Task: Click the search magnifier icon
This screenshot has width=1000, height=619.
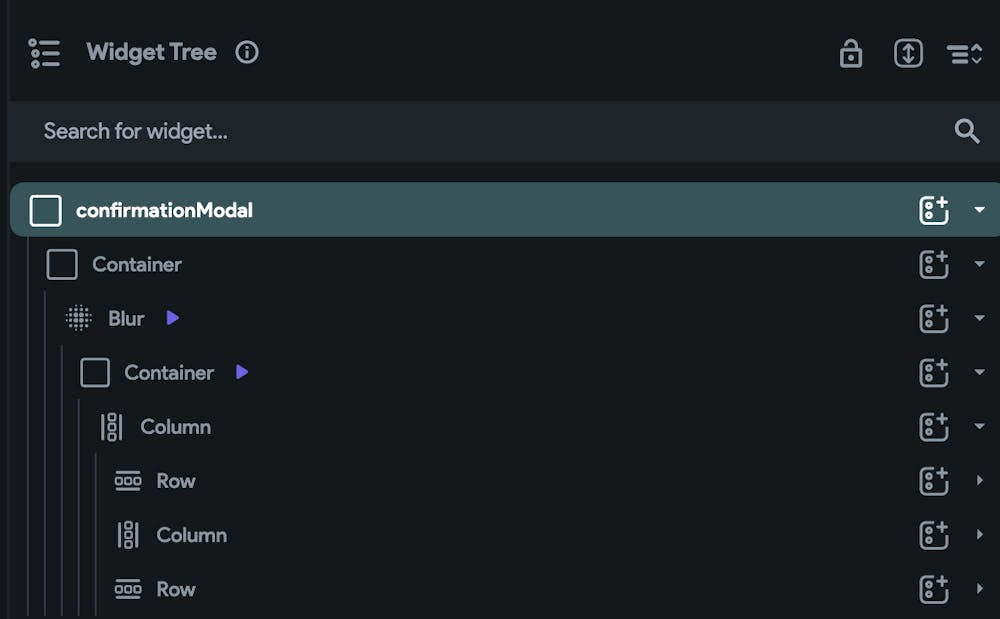Action: click(x=967, y=131)
